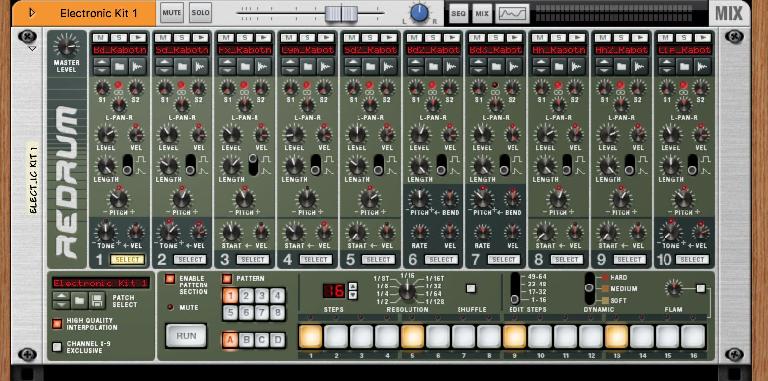Enable Channel 8-9 Exclusive

click(x=57, y=347)
